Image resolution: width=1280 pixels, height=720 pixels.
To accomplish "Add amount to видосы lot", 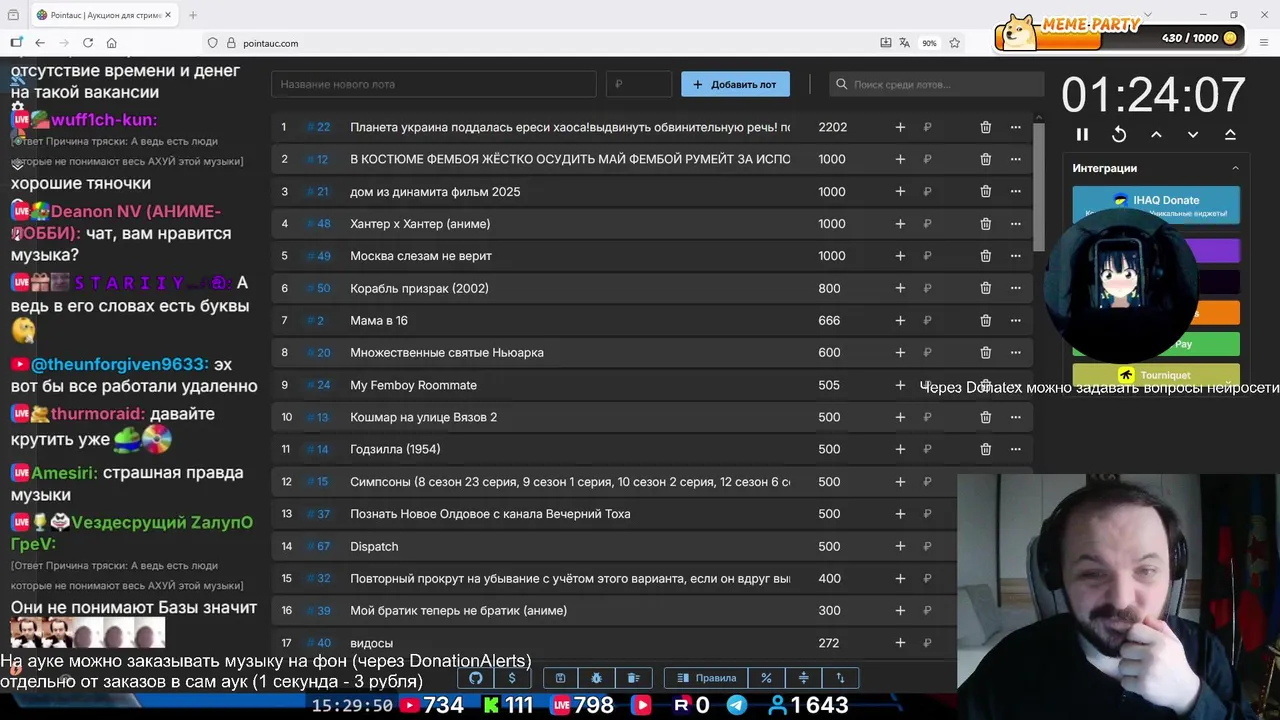I will [900, 643].
